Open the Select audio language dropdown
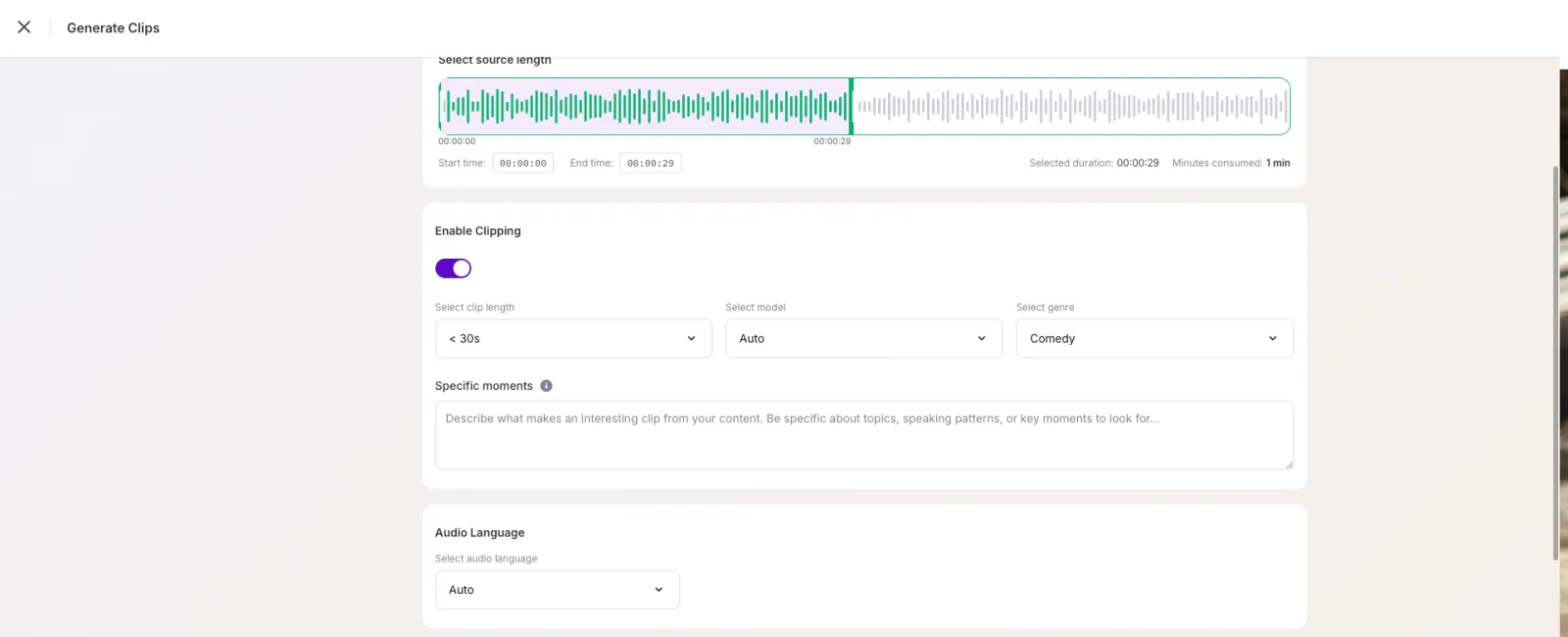The width and height of the screenshot is (1568, 637). (x=557, y=590)
